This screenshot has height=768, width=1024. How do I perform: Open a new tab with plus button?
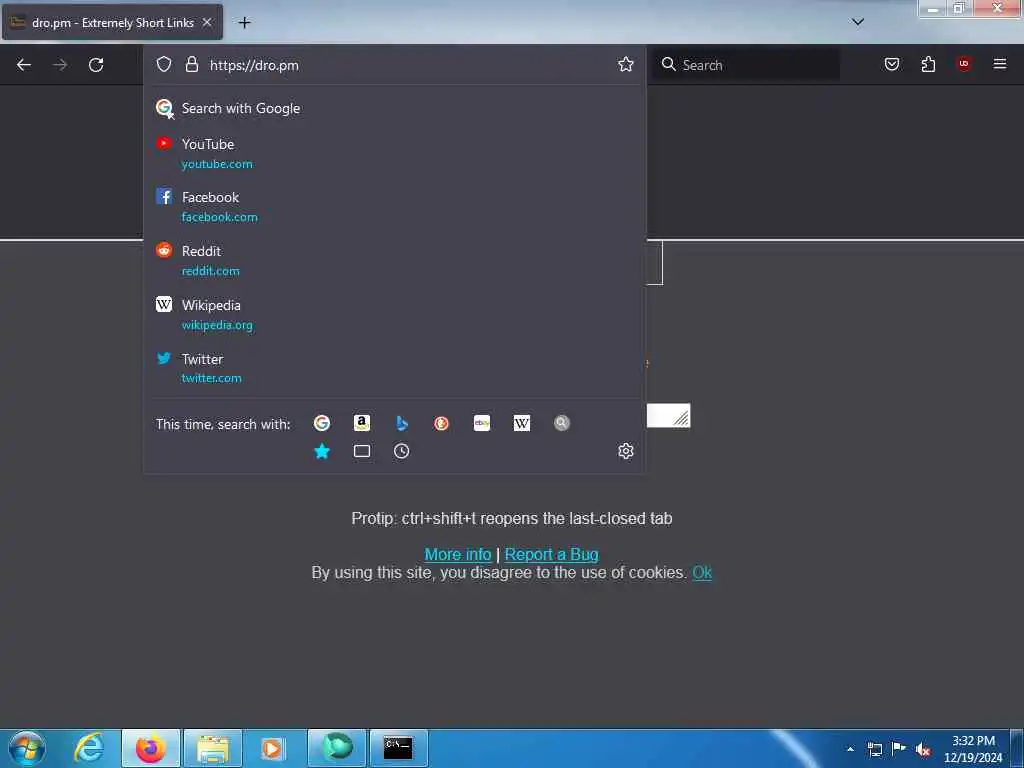(244, 23)
